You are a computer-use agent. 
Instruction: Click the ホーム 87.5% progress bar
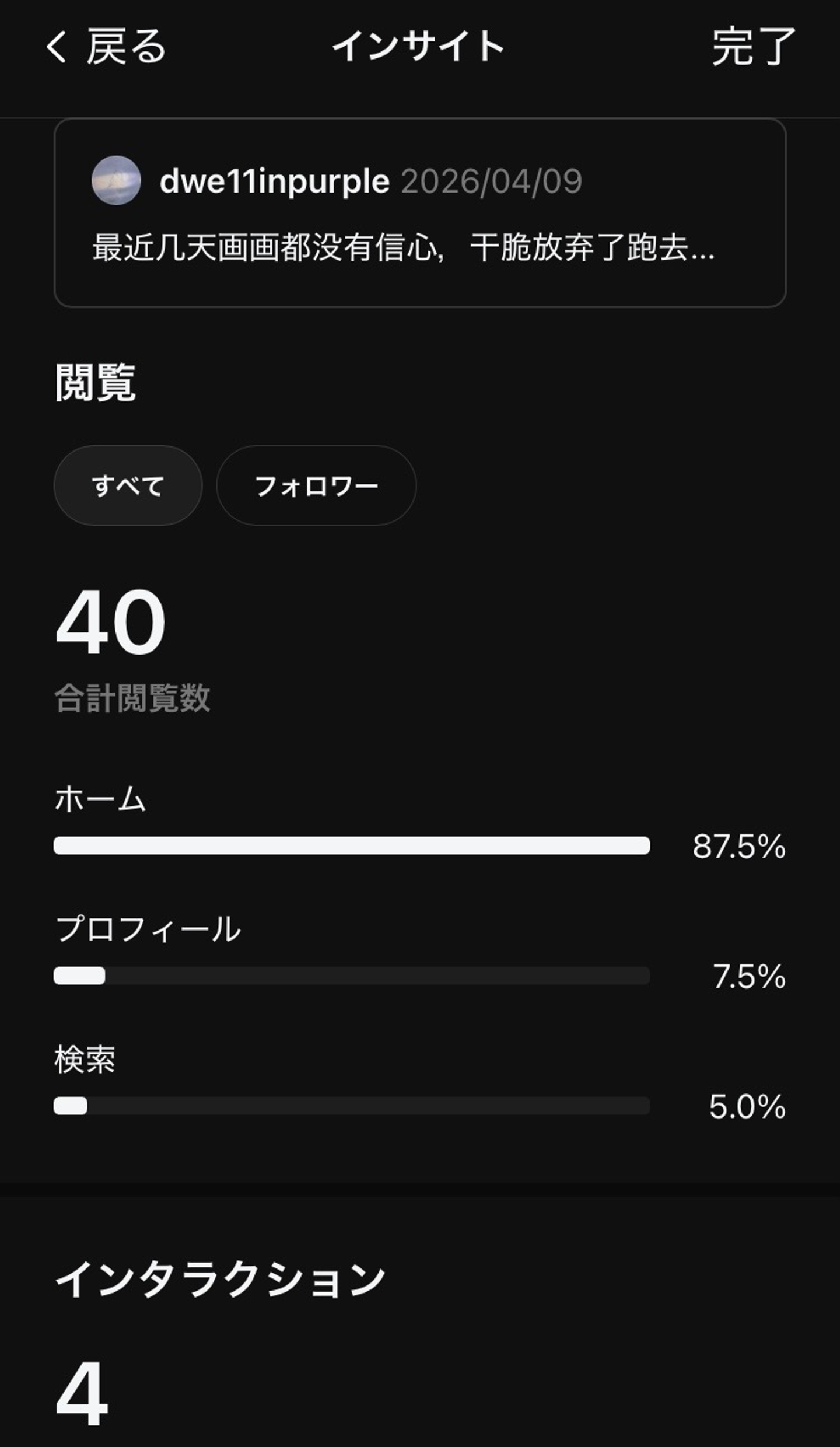pyautogui.click(x=352, y=845)
